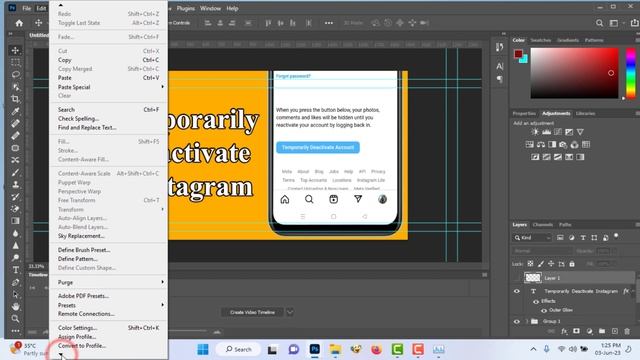Viewport: 640px width, 360px height.
Task: Add a Brightness/Contrast adjustment
Action: [535, 132]
